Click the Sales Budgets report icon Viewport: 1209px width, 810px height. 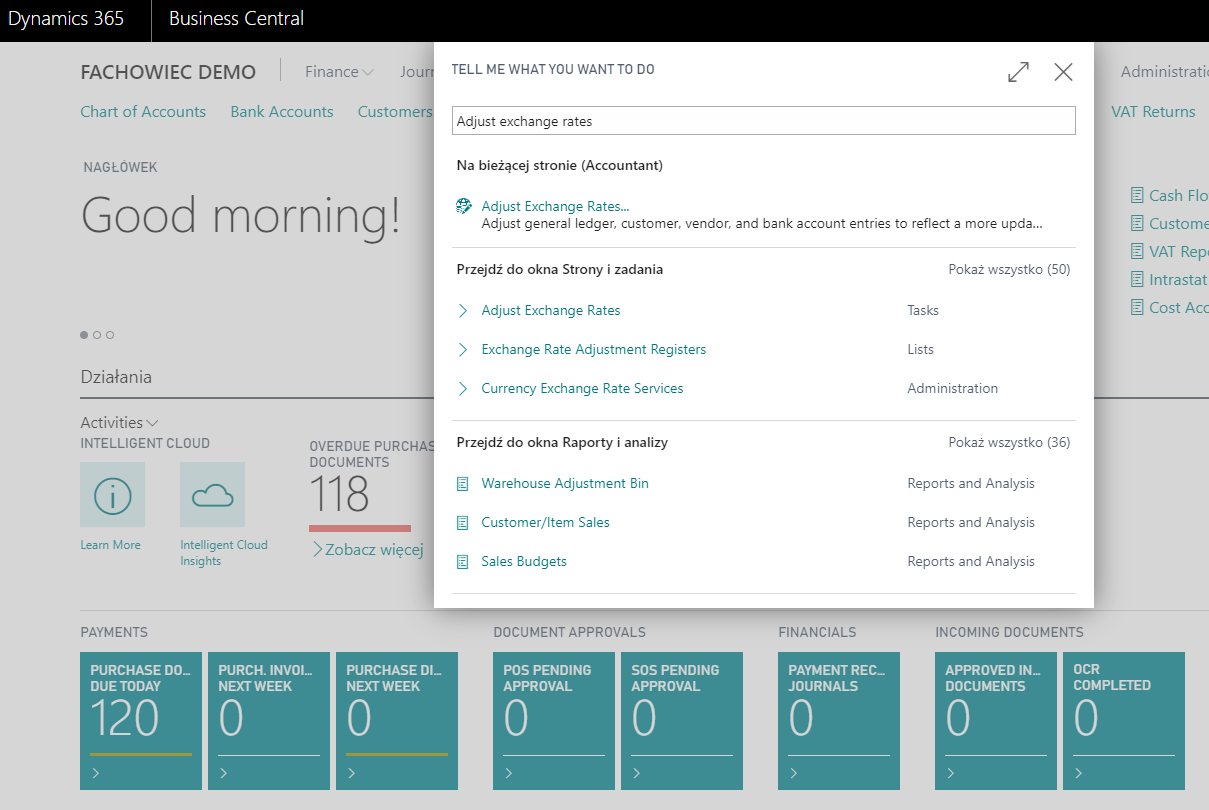pyautogui.click(x=462, y=562)
